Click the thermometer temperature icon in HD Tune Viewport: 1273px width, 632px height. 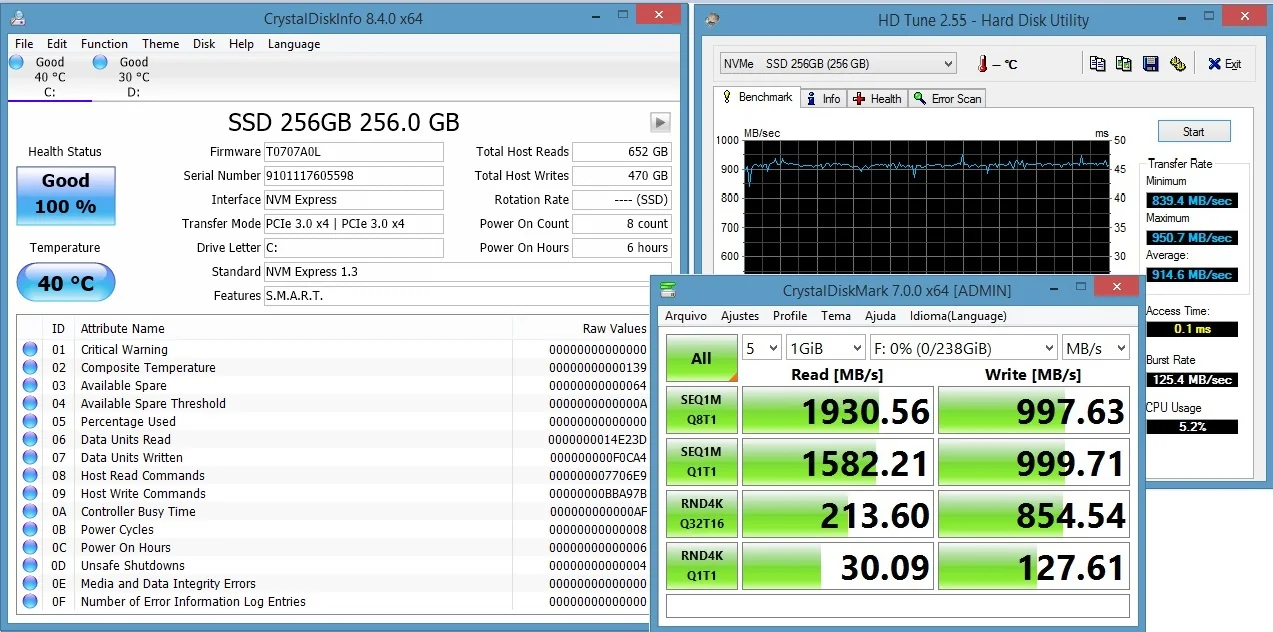(983, 64)
